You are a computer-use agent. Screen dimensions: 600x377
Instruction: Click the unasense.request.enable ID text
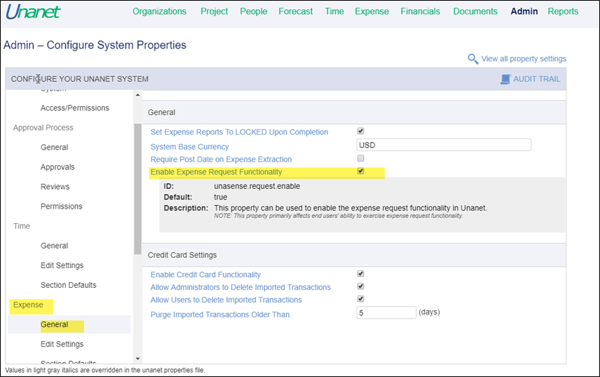257,186
